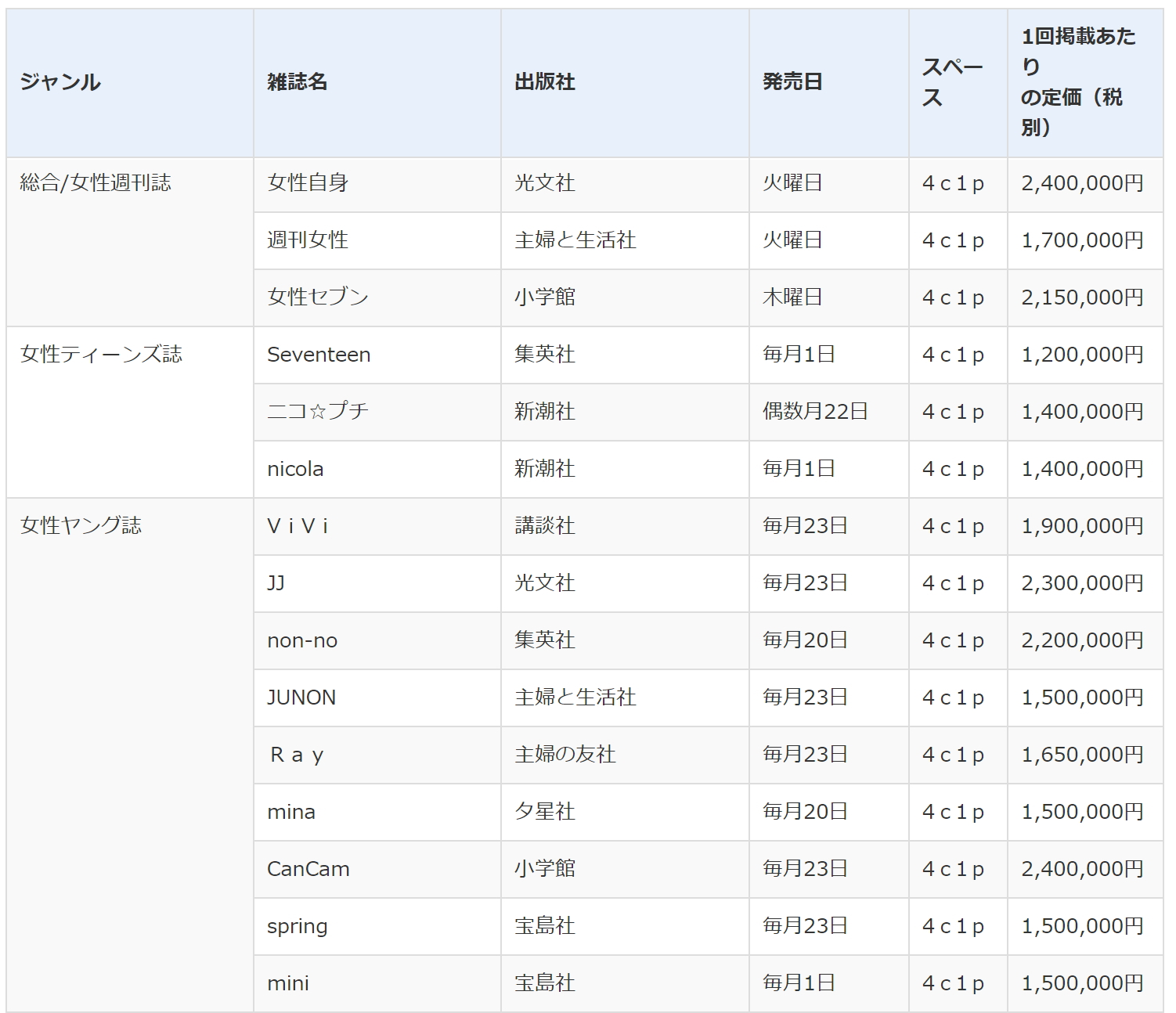The image size is (1176, 1013).
Task: Click the 雑誌名 column header
Action: 297,82
